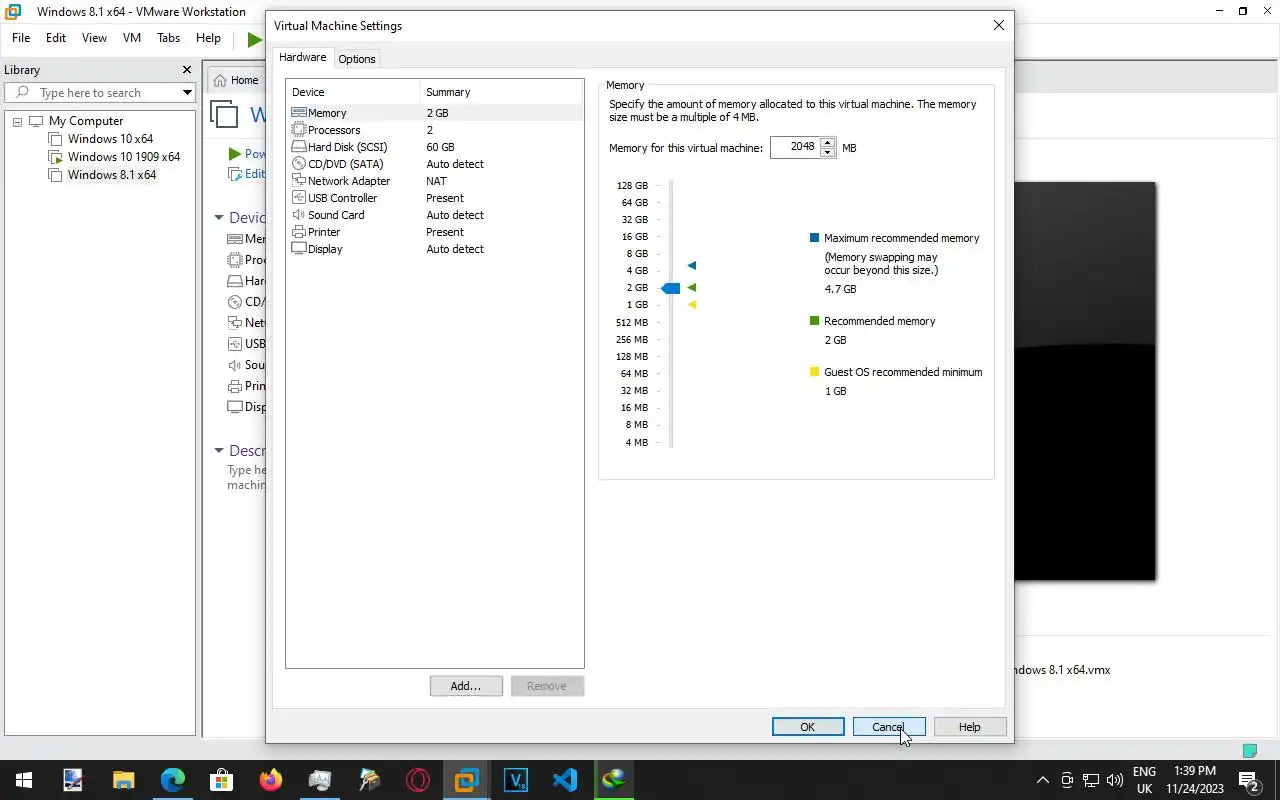Image resolution: width=1280 pixels, height=800 pixels.
Task: Select Windows 10 1909 x64 in library
Action: pyautogui.click(x=124, y=157)
